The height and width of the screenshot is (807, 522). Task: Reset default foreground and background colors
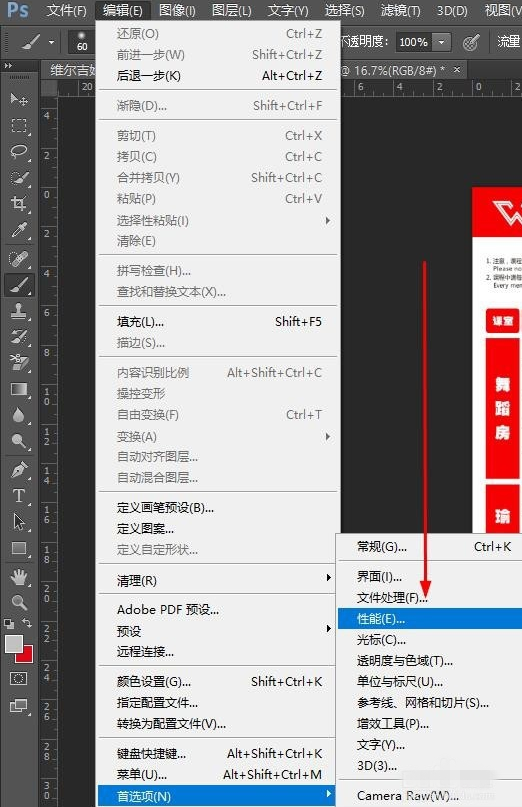pos(9,624)
